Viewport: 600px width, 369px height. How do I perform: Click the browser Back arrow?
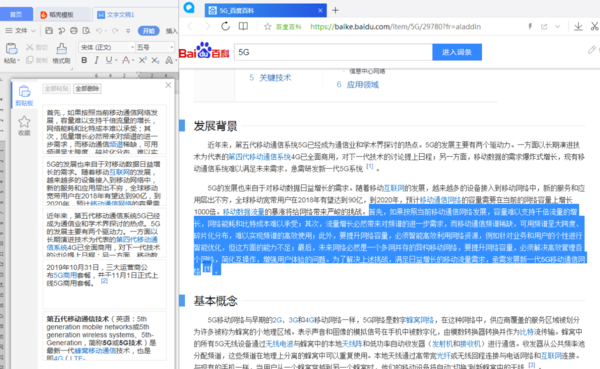(190, 26)
